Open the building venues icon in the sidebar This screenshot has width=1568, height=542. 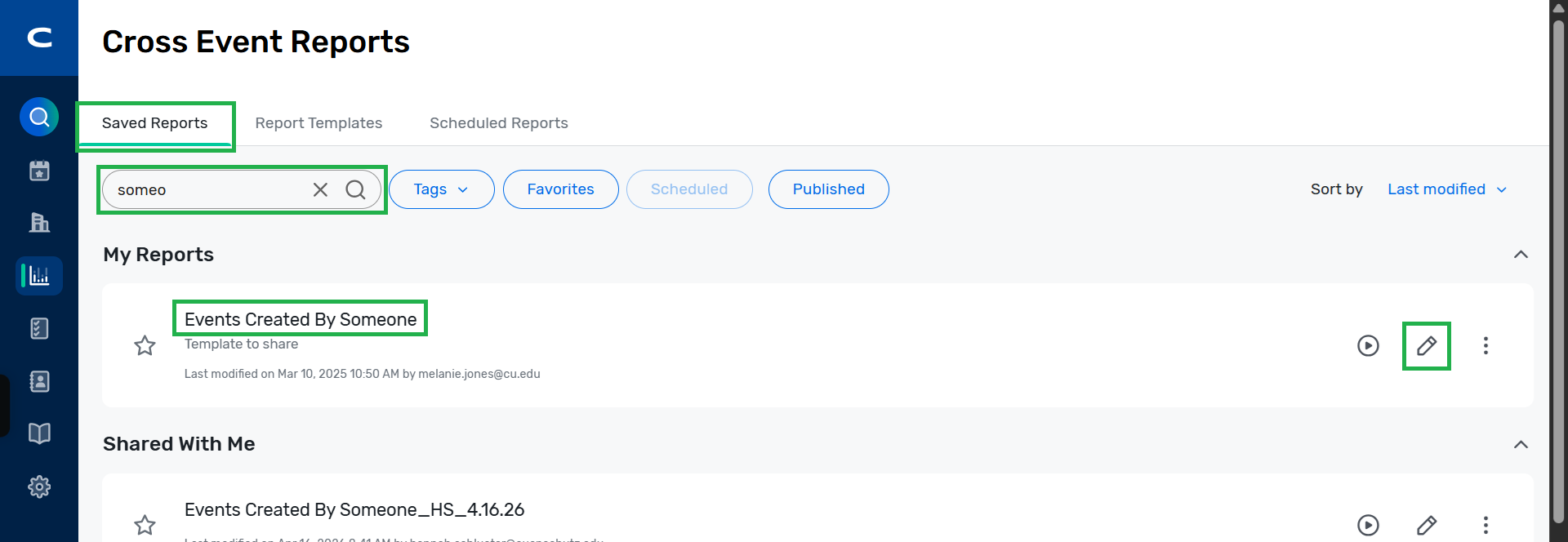point(39,222)
